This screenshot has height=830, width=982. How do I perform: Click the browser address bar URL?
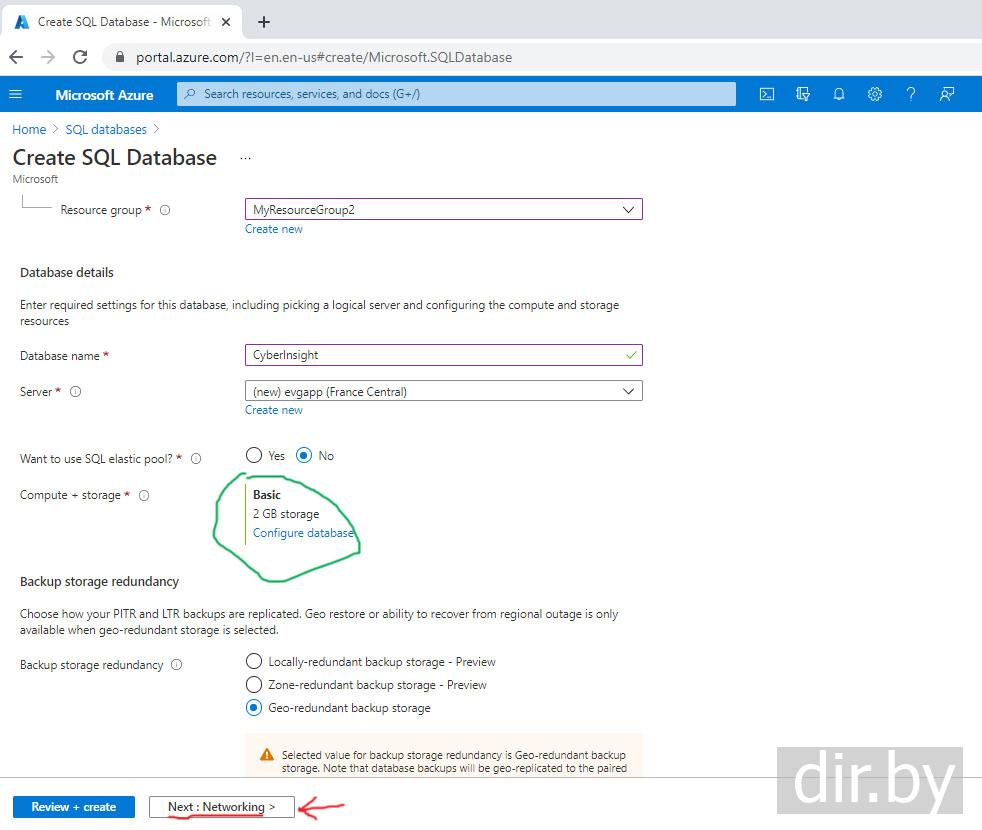coord(324,57)
